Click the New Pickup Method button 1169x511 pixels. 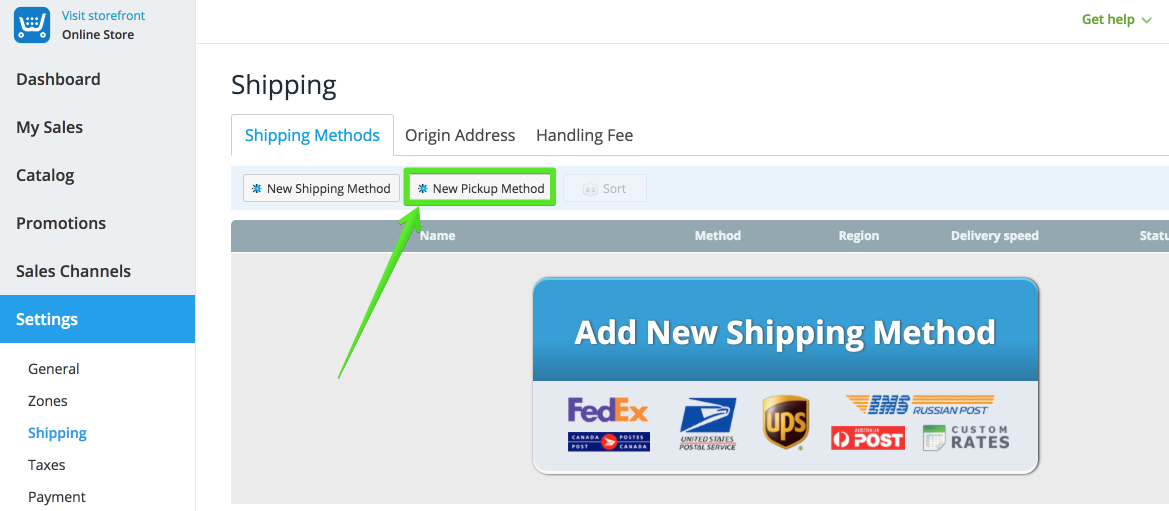[x=480, y=189]
